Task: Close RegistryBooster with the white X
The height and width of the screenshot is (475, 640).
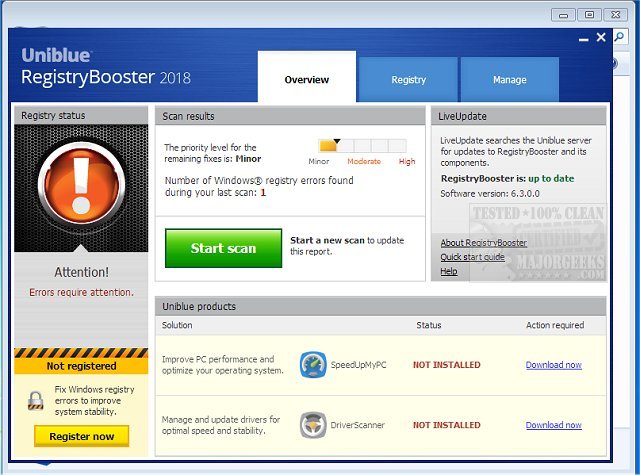Action: [x=601, y=38]
